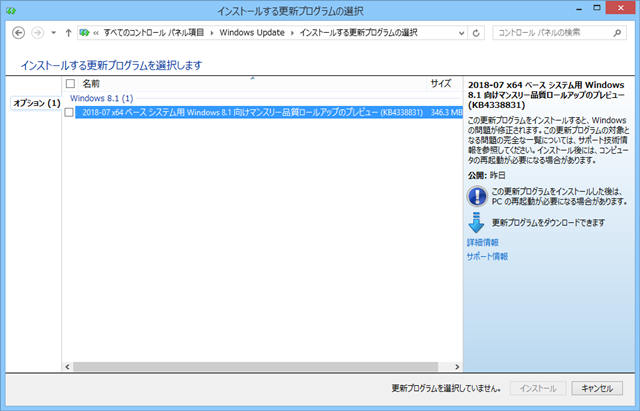The image size is (640, 411).
Task: Click the horizontal scrollbar thumb
Action: click(256, 367)
